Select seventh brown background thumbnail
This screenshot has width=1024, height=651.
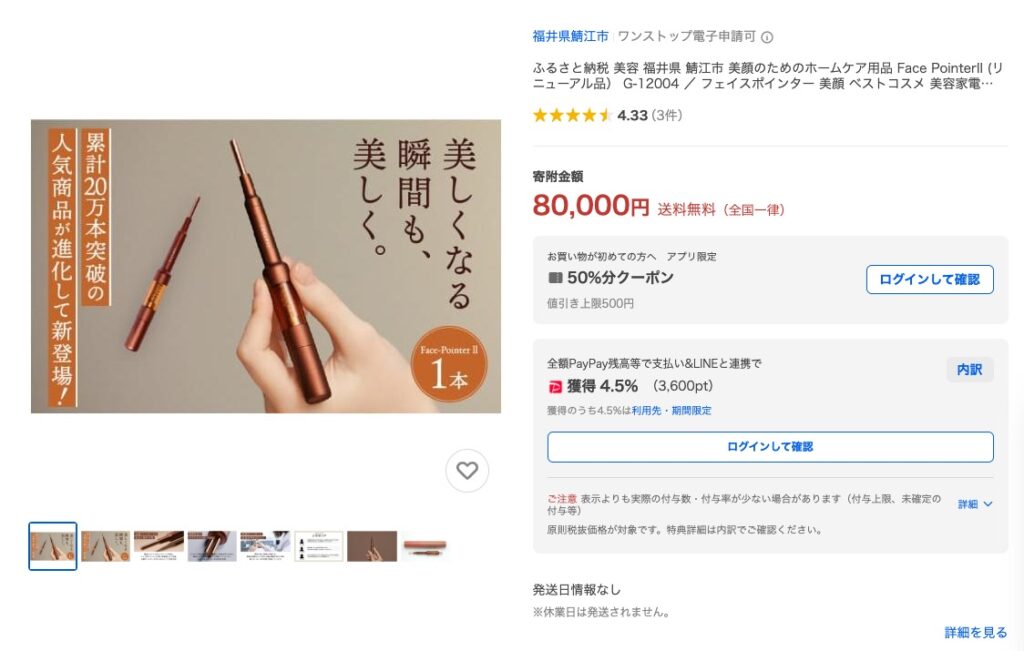pyautogui.click(x=372, y=546)
